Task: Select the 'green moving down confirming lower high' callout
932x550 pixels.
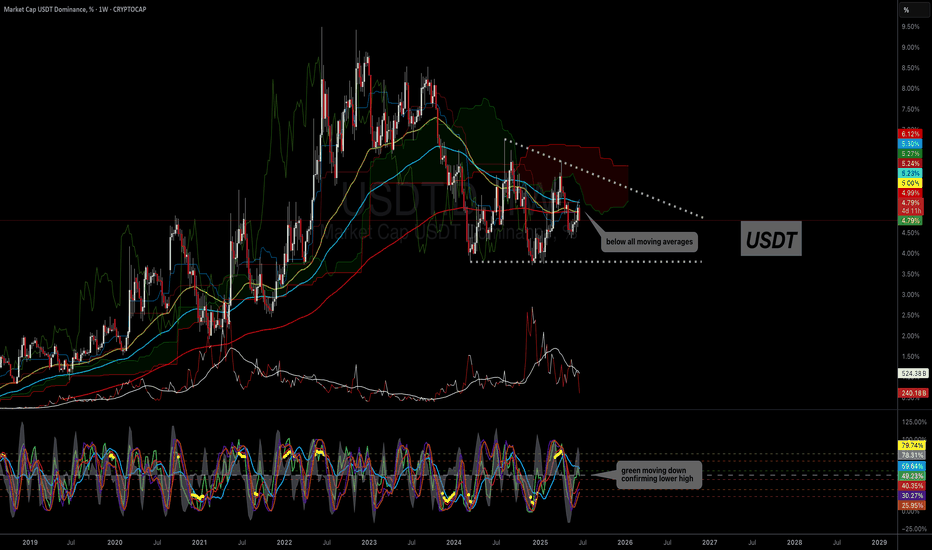Action: [x=659, y=474]
